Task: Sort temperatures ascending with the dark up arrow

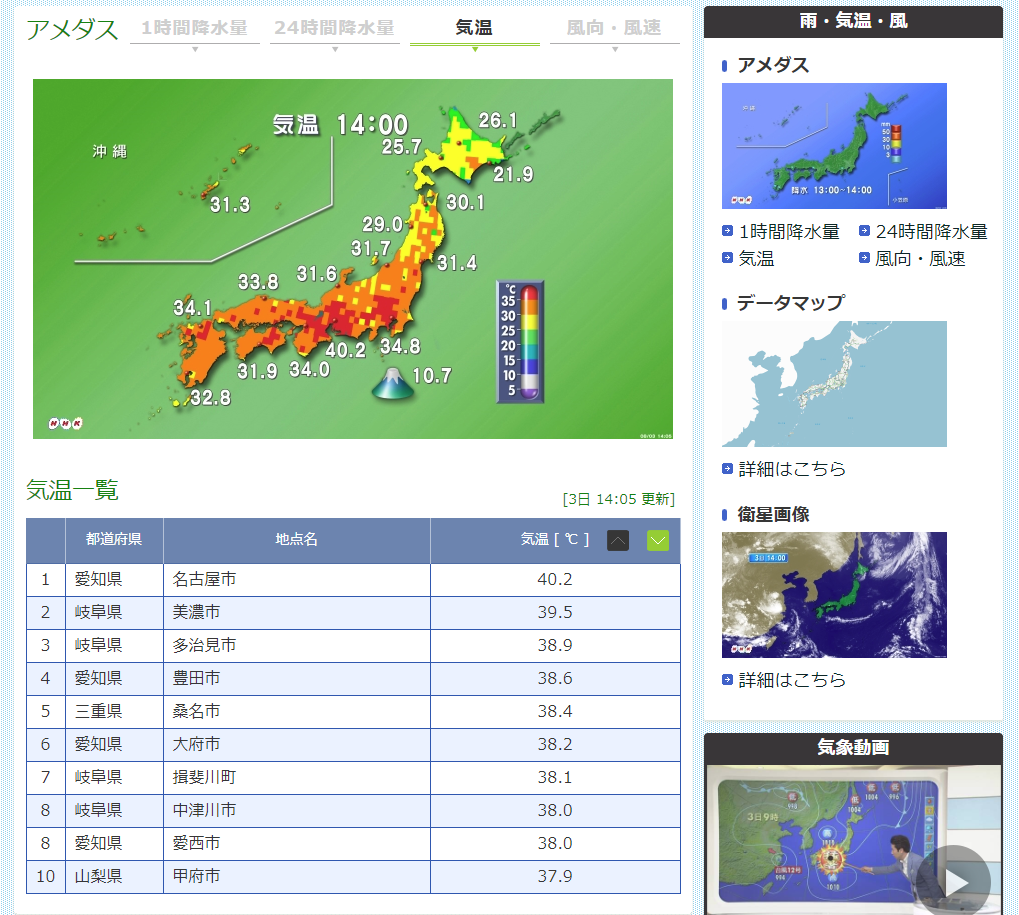Action: point(618,540)
